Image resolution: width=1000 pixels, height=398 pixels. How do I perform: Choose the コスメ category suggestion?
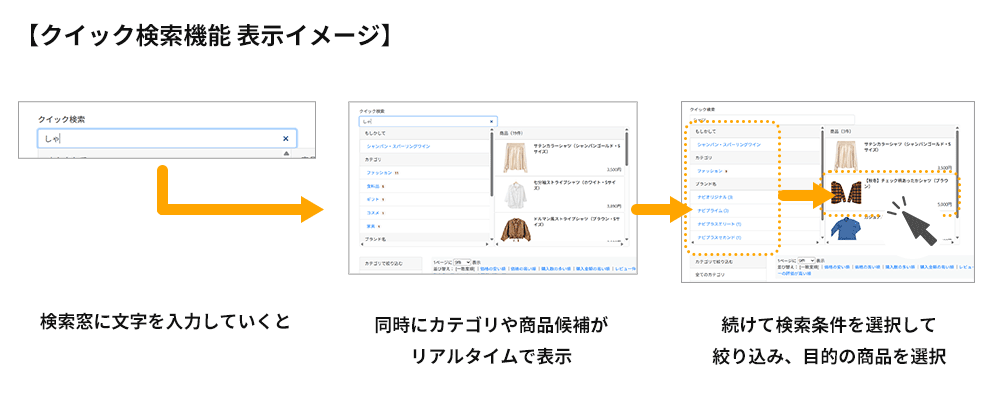tap(371, 213)
